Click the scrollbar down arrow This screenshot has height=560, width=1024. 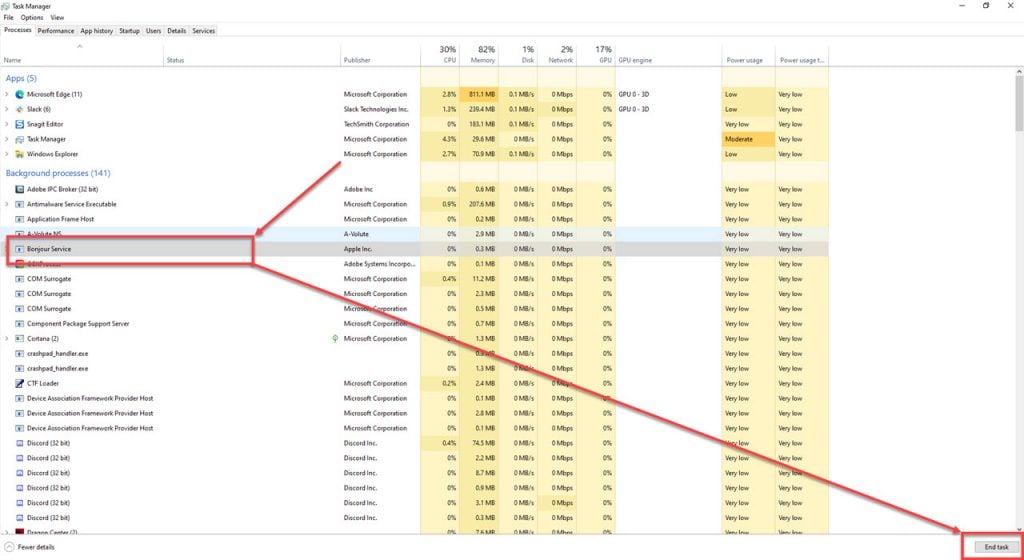(x=1019, y=529)
